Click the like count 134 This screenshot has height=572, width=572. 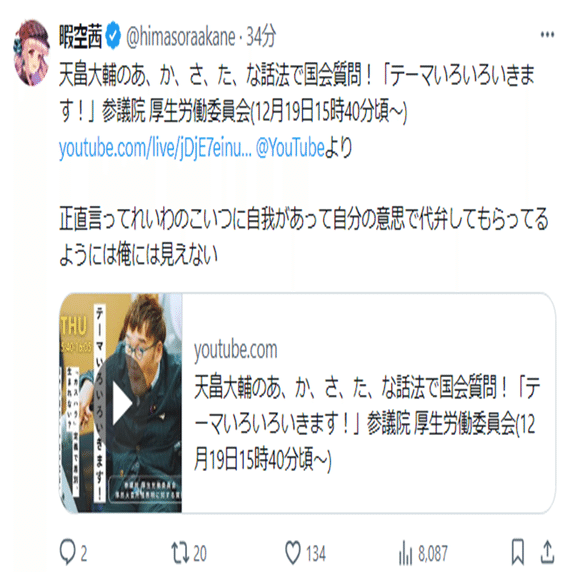coord(316,554)
